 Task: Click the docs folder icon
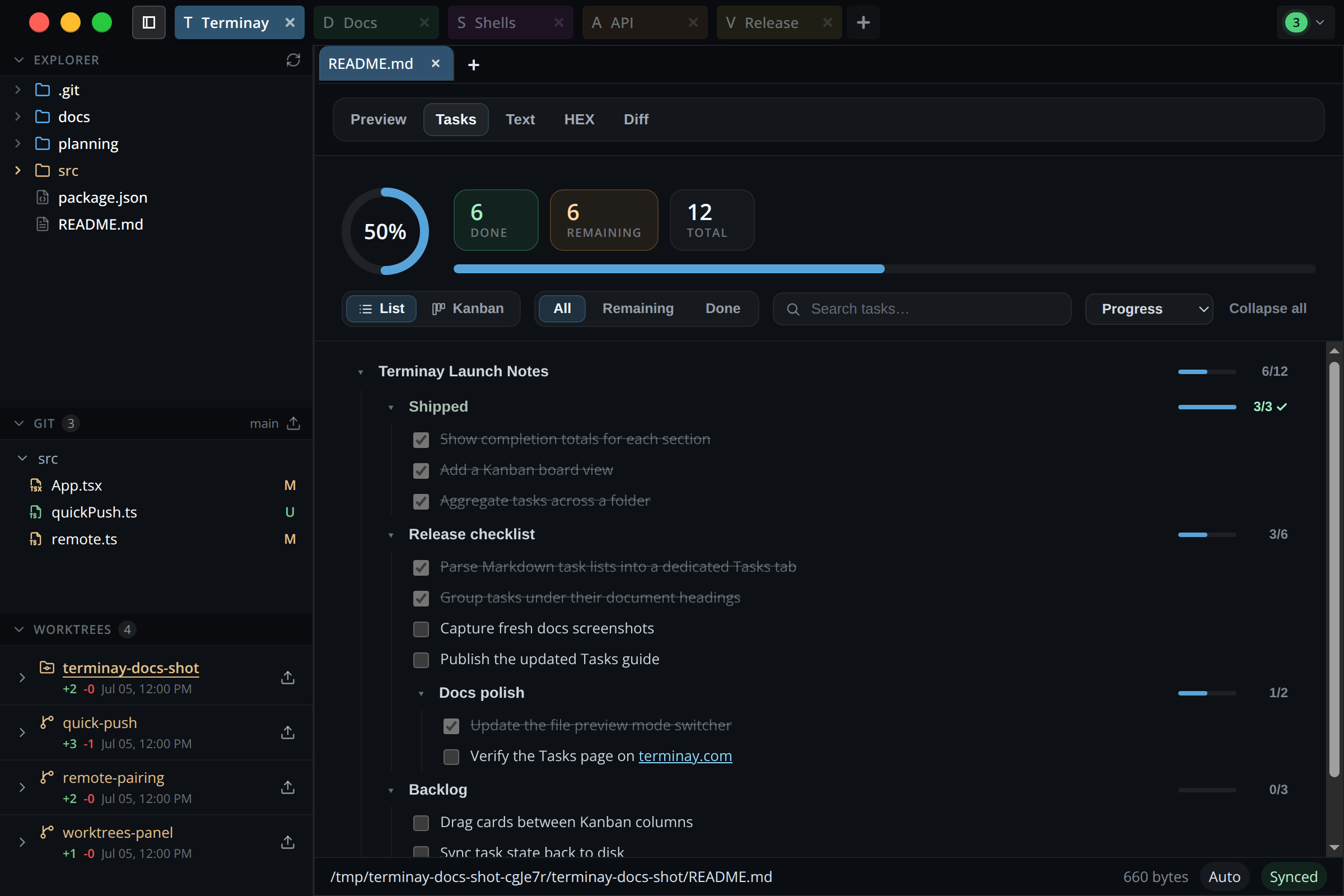click(x=43, y=116)
